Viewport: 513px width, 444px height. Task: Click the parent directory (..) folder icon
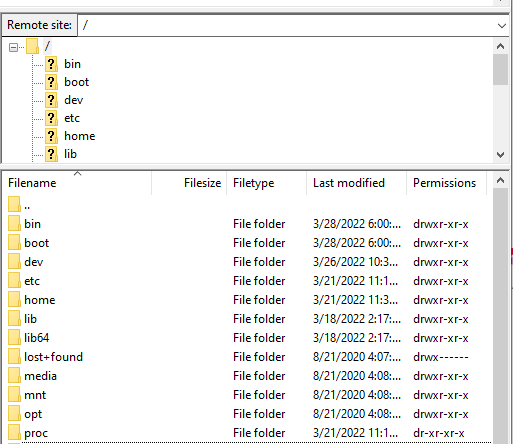14,204
